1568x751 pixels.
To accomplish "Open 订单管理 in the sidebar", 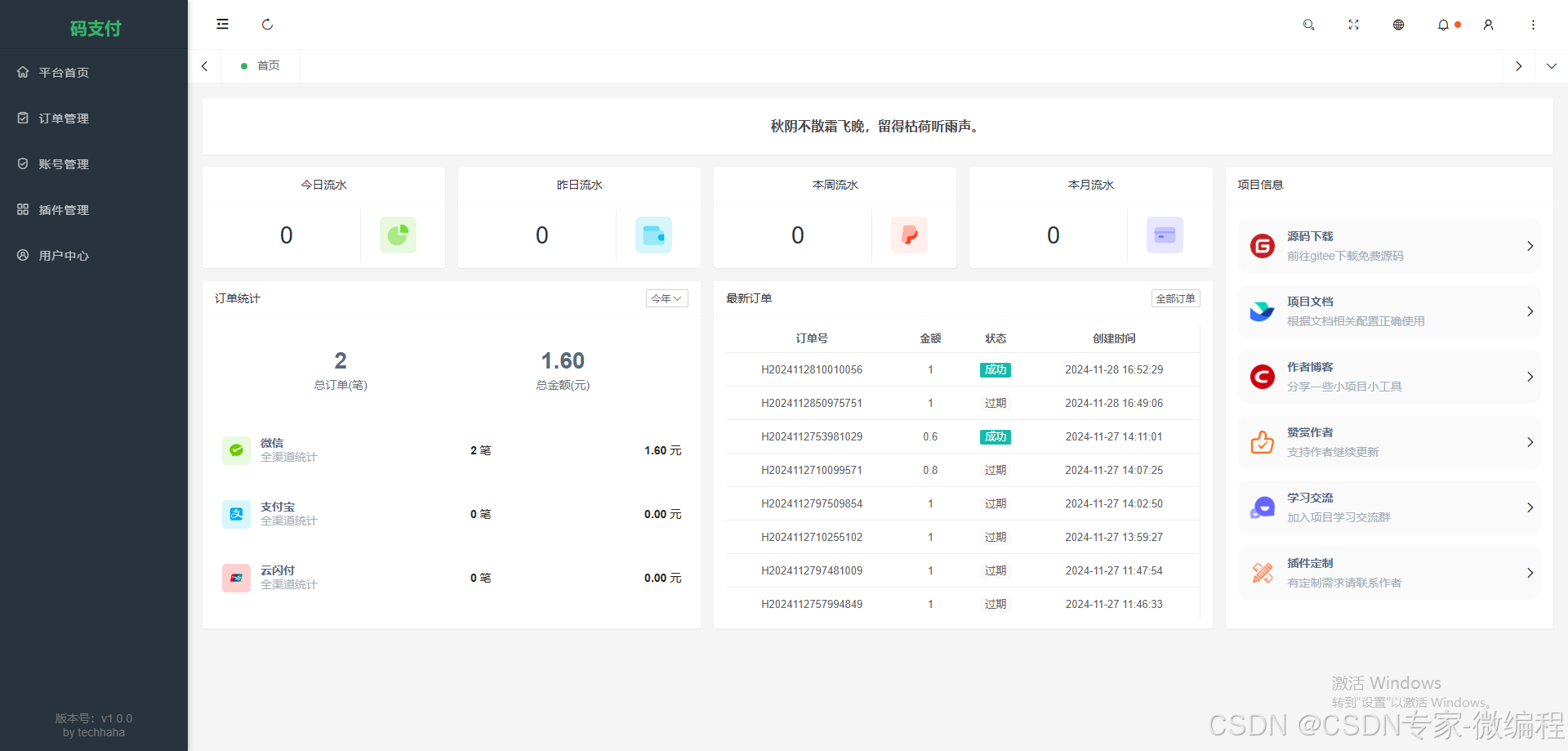I will tap(94, 118).
